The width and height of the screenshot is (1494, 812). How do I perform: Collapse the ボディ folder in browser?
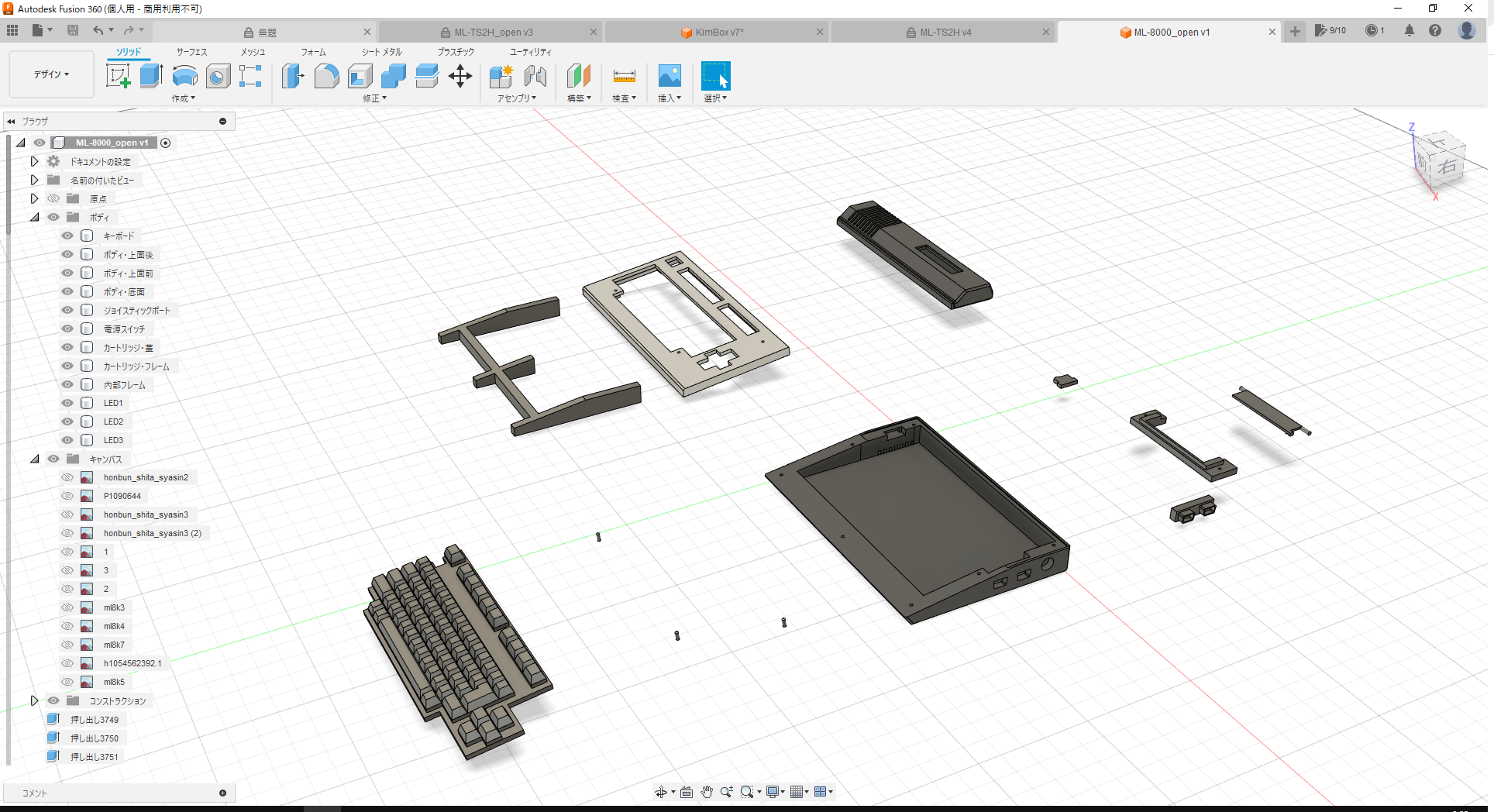click(34, 217)
